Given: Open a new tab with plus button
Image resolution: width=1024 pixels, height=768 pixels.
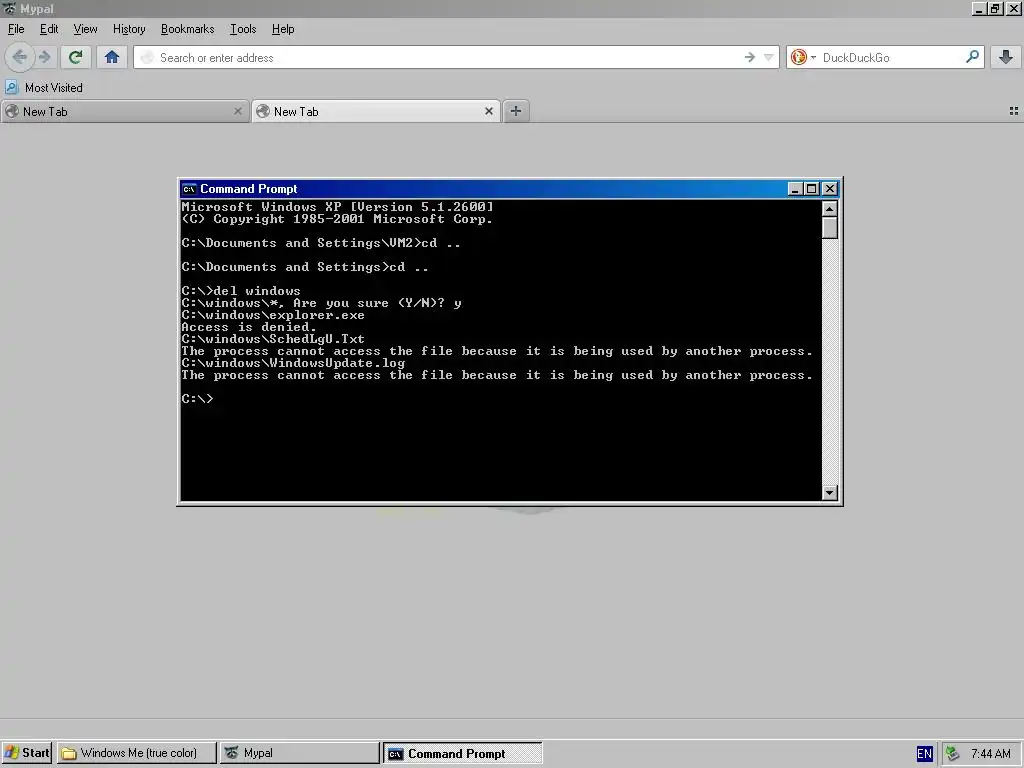Looking at the screenshot, I should pyautogui.click(x=516, y=111).
